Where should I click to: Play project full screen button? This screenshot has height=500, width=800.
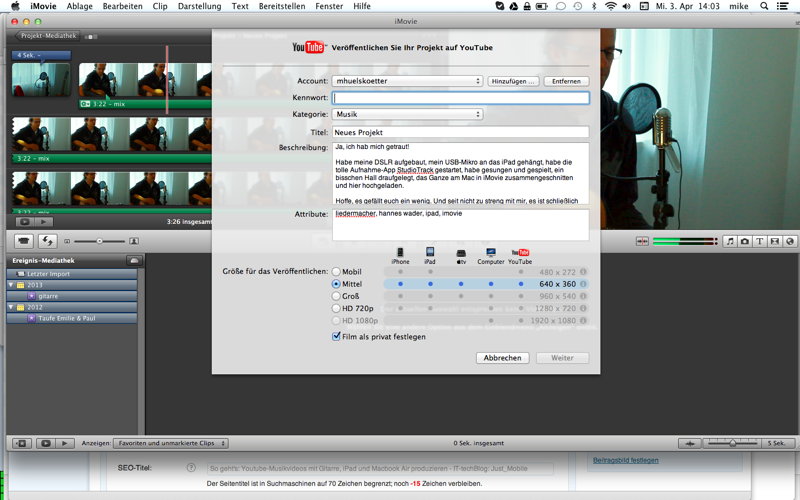(x=24, y=222)
